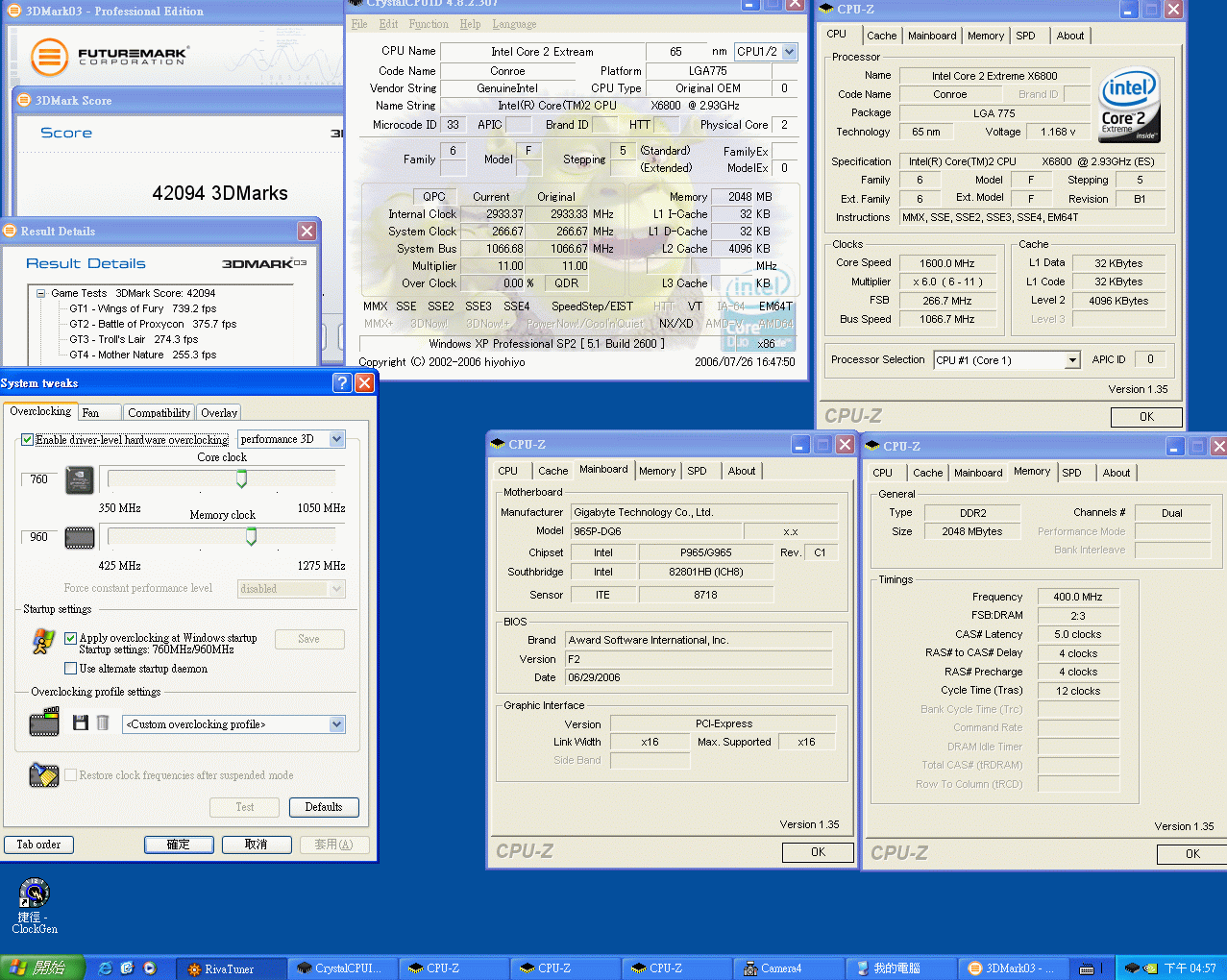Switch to RivaTuner in the taskbar
The image size is (1227, 980).
232,968
